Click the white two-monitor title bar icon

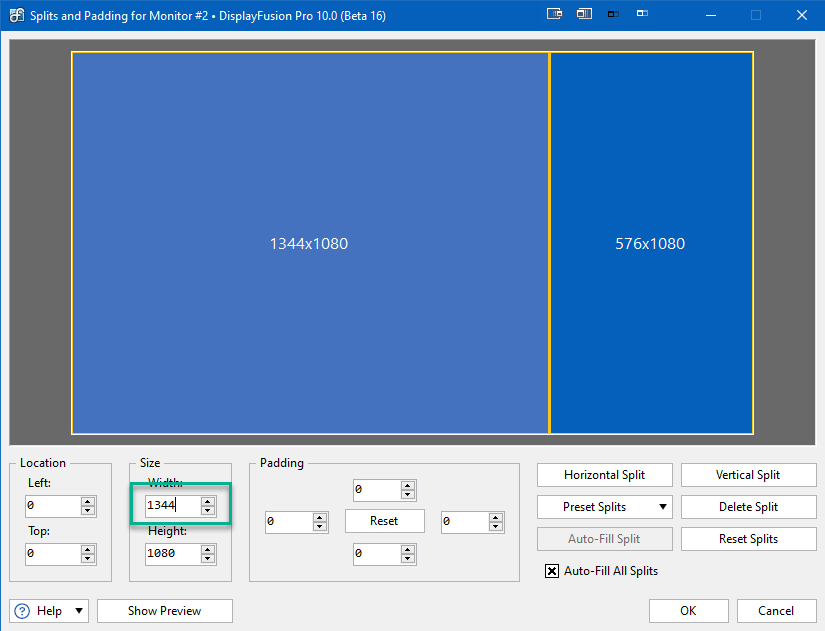pos(642,13)
